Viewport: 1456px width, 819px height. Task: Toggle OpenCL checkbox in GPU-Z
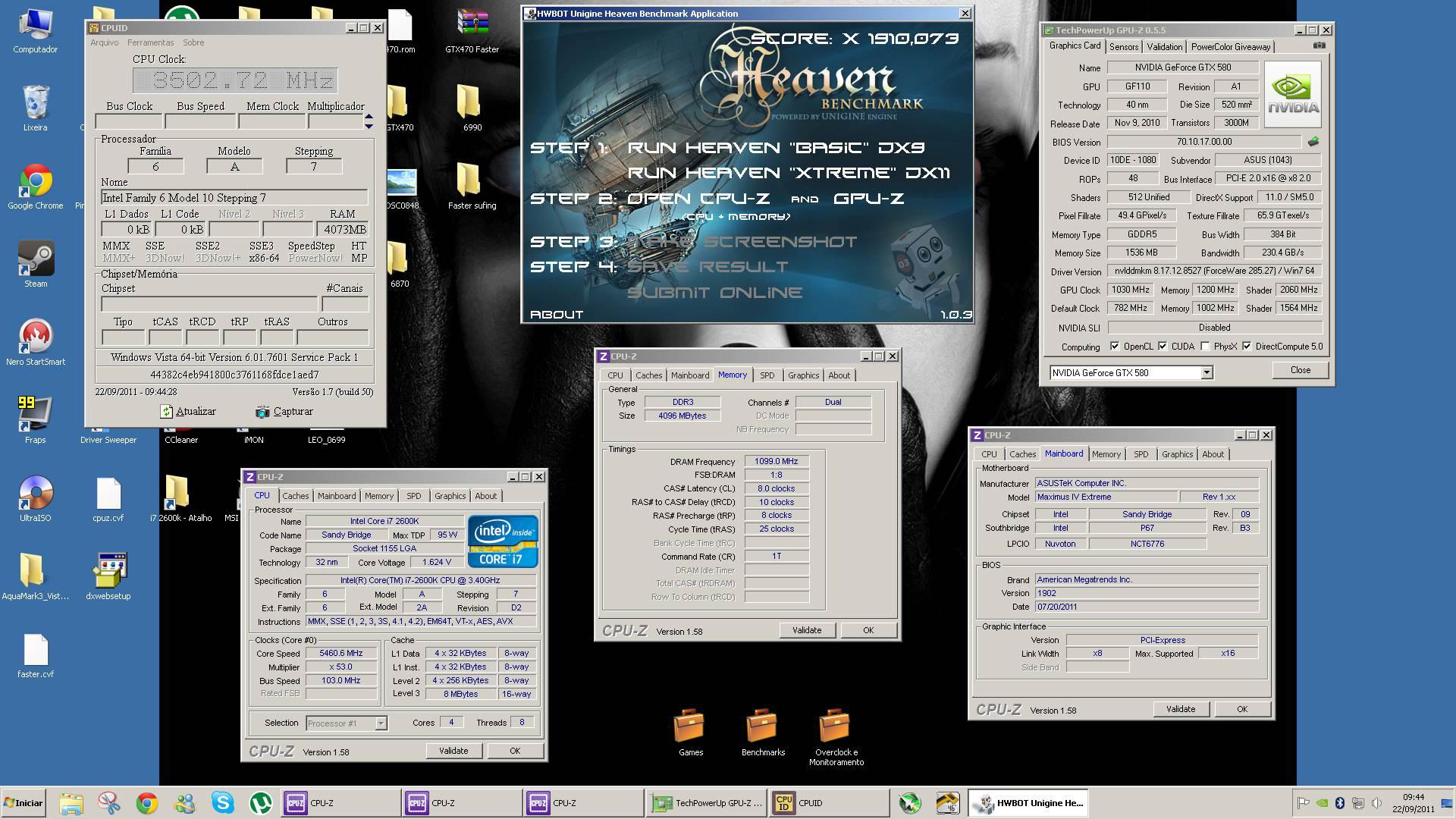pyautogui.click(x=1115, y=347)
